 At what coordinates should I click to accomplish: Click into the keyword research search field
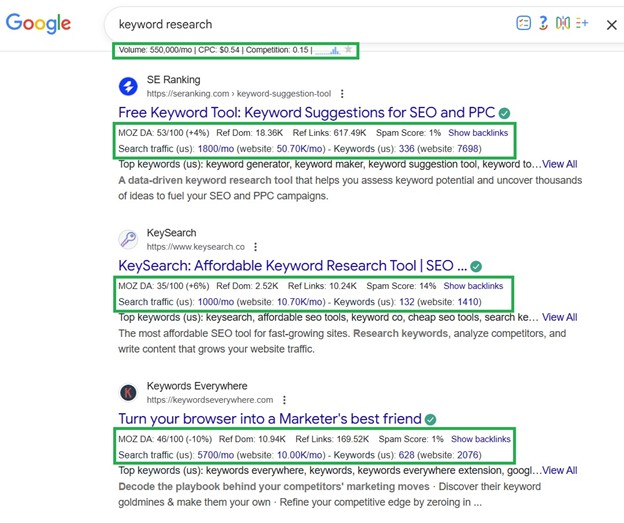pyautogui.click(x=300, y=24)
